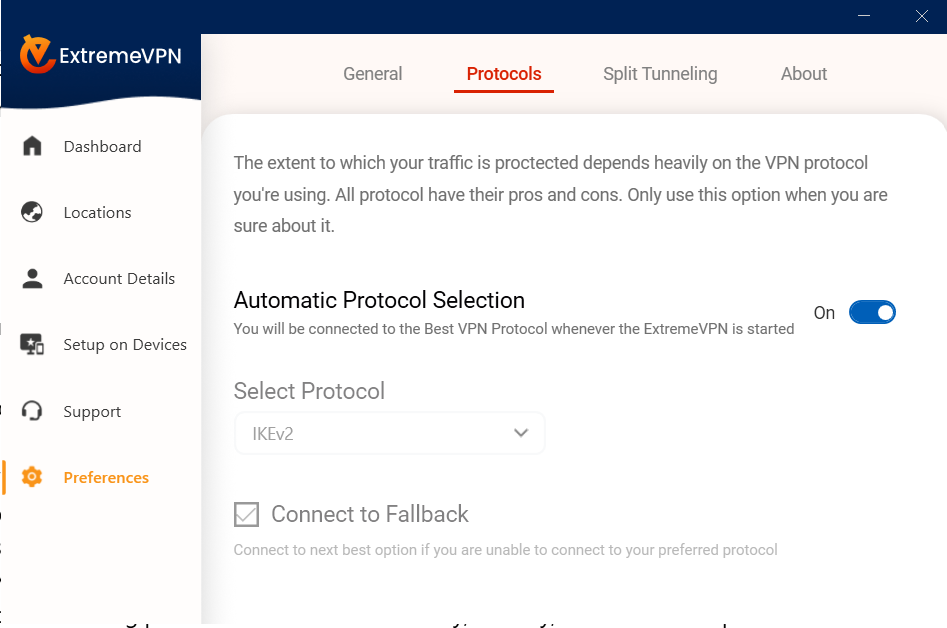The width and height of the screenshot is (947, 628).
Task: Click the Account Details person icon
Action: 32,278
